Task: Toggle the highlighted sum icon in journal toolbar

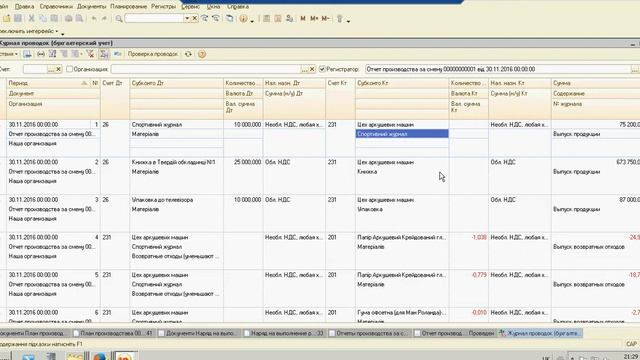Action: [x=104, y=54]
